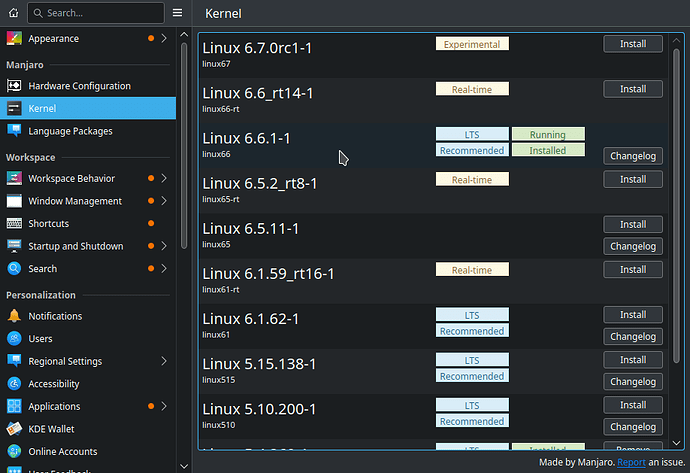
Task: Open Applications icon
Action: pyautogui.click(x=14, y=406)
